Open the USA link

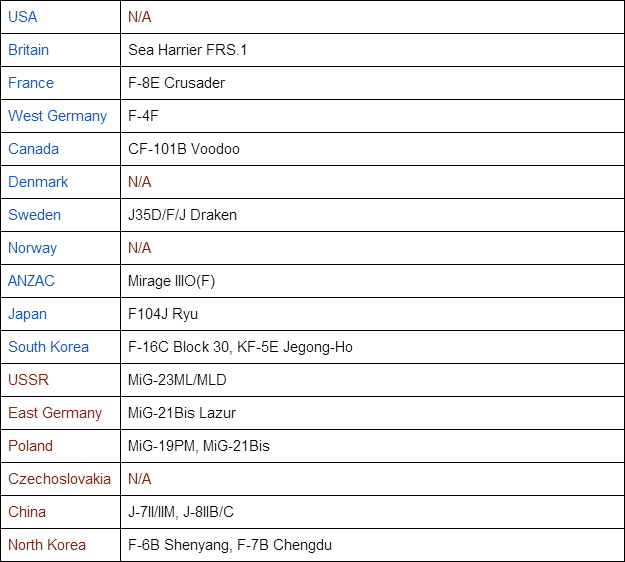click(x=23, y=17)
